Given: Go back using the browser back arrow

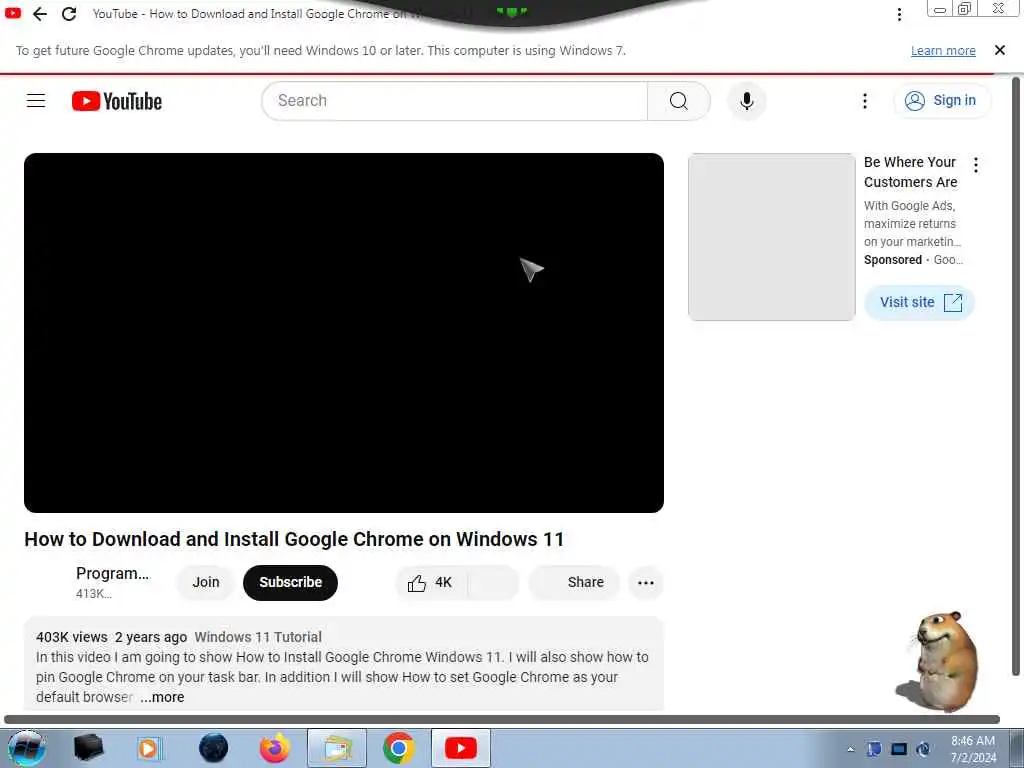Looking at the screenshot, I should click(x=40, y=14).
